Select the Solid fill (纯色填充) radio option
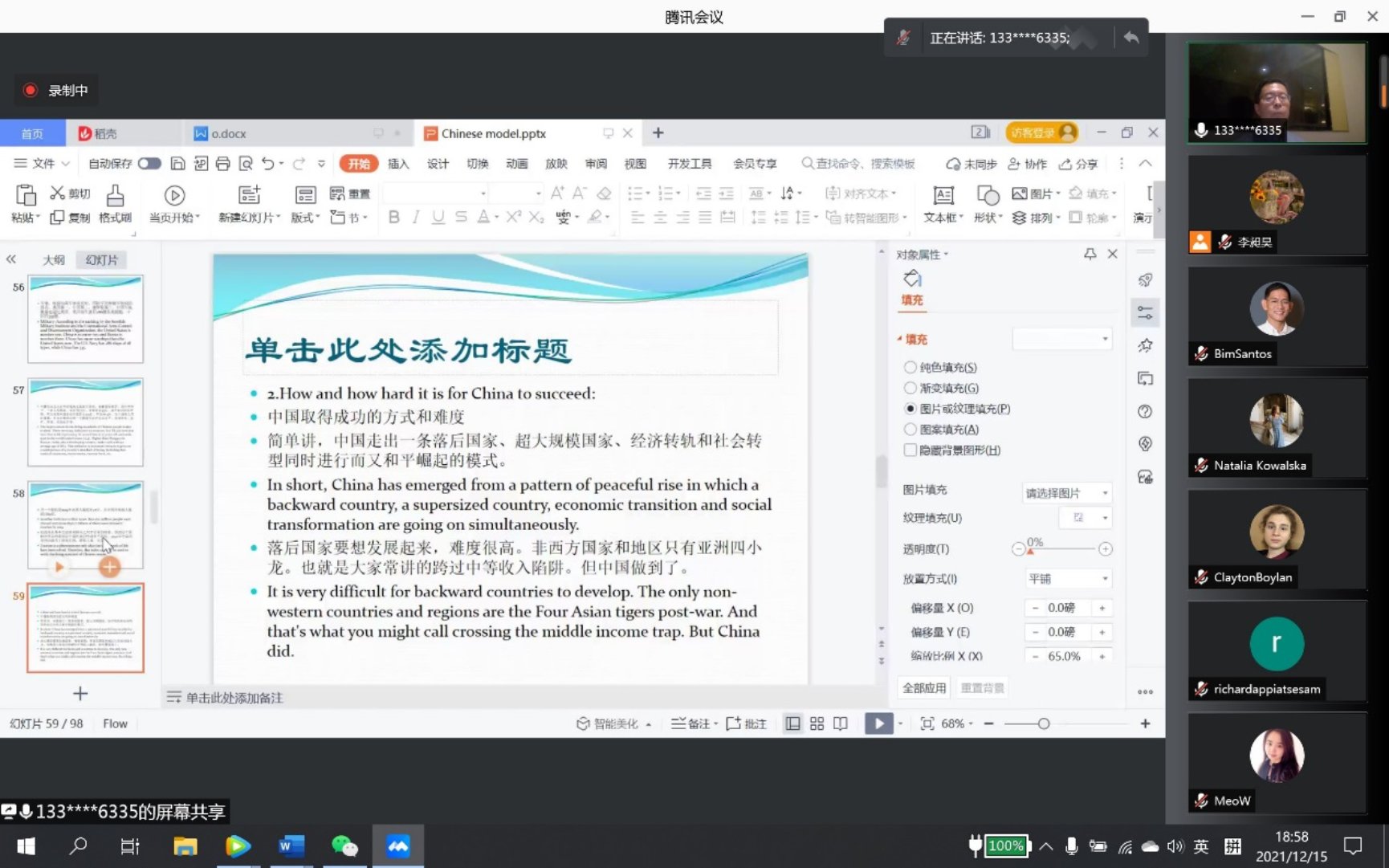Viewport: 1389px width, 868px height. 910,367
